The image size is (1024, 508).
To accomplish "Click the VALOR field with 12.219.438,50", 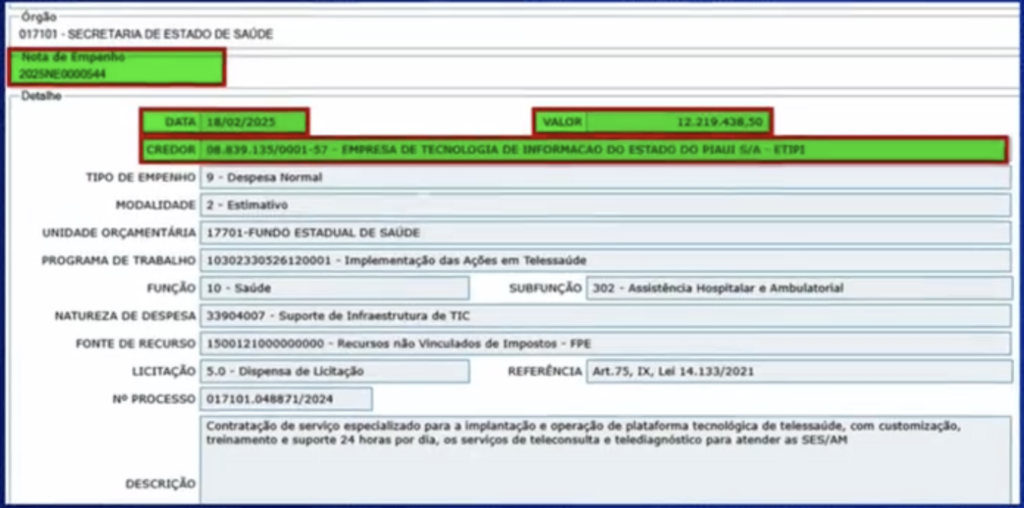I will pyautogui.click(x=678, y=122).
